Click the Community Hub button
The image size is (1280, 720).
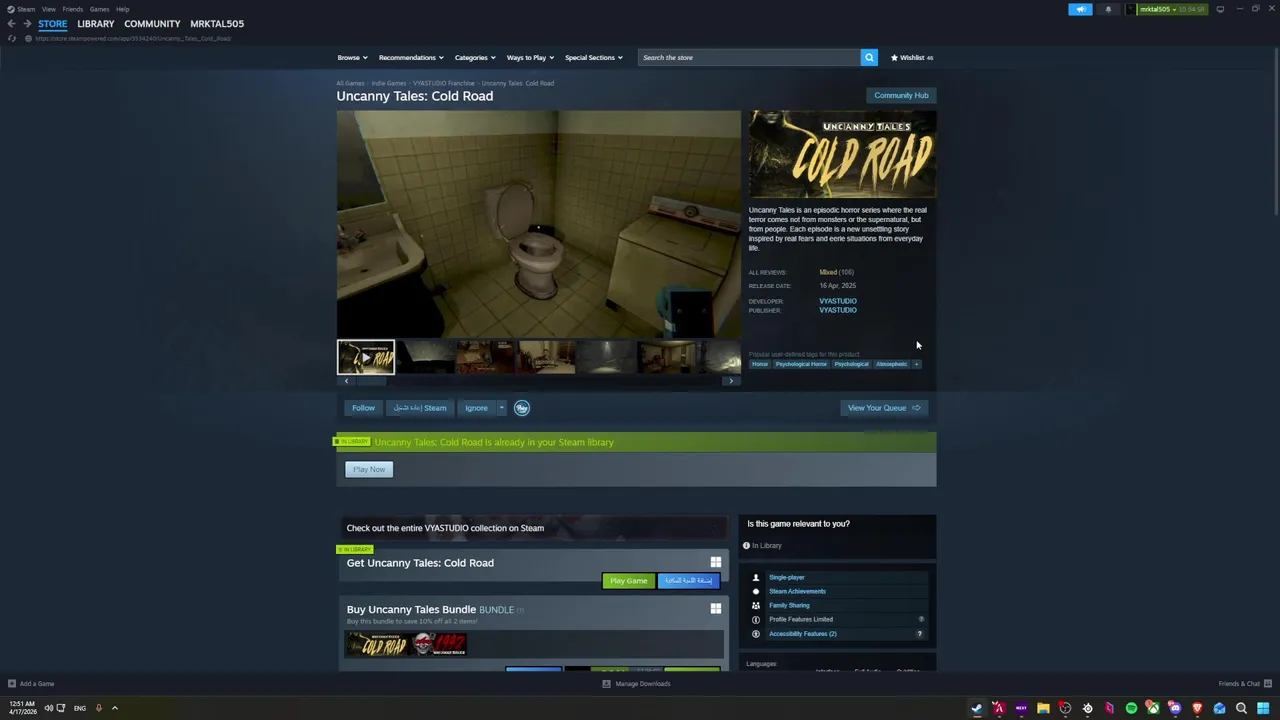point(901,95)
